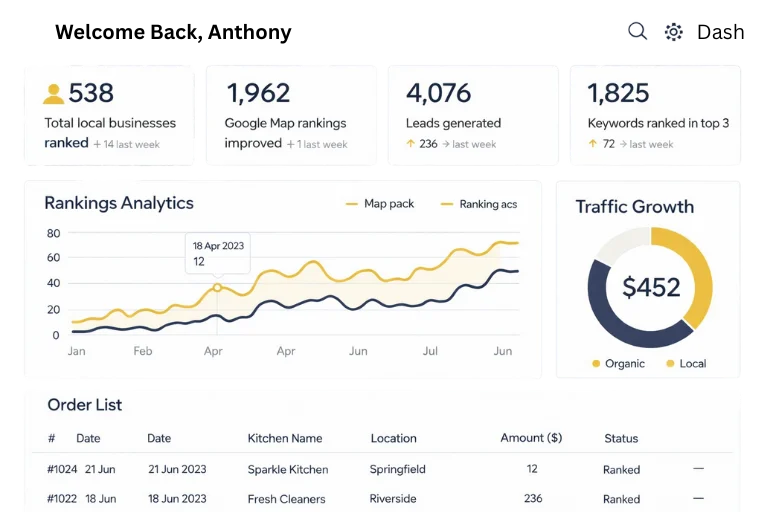Image resolution: width=768 pixels, height=512 pixels.
Task: Click the dash icon in Sparkle Kitchen row
Action: [x=698, y=468]
